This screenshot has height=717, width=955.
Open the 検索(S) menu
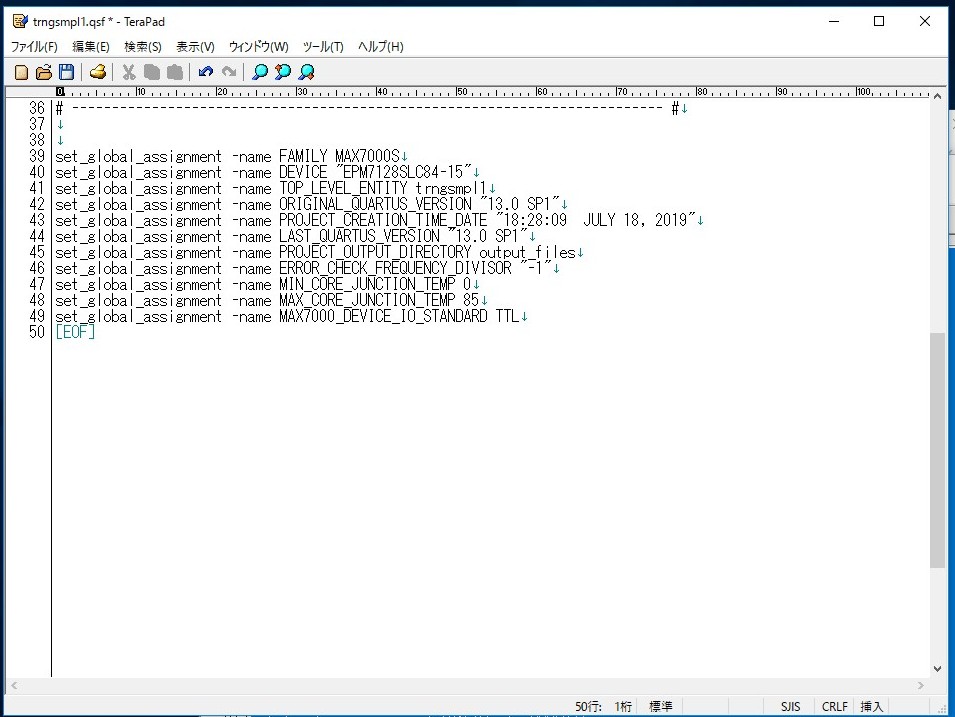coord(143,47)
